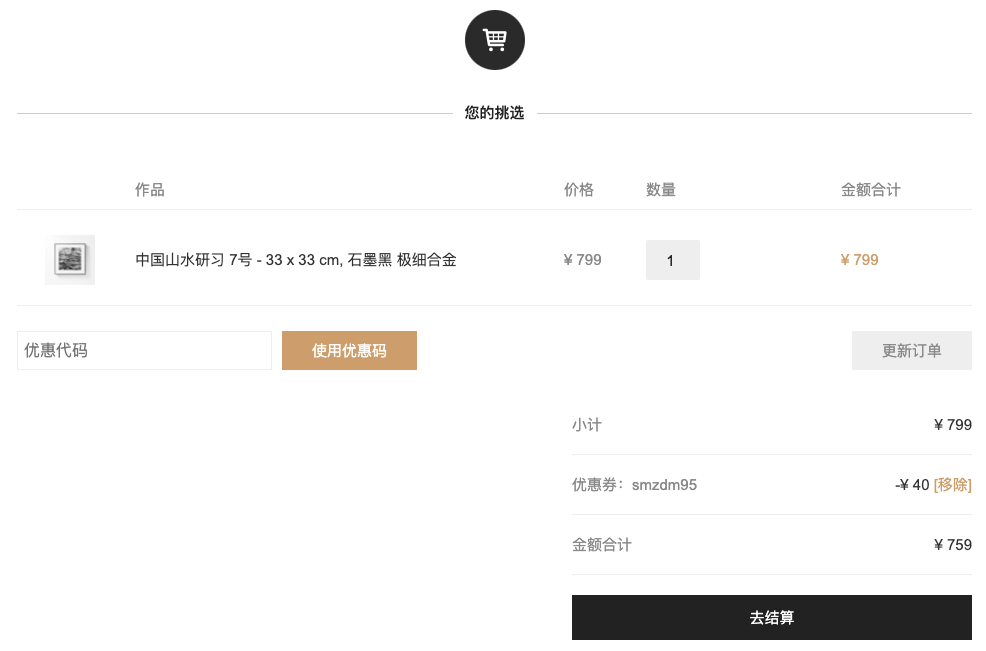
Task: Click the 更新订单 update order button
Action: [911, 350]
